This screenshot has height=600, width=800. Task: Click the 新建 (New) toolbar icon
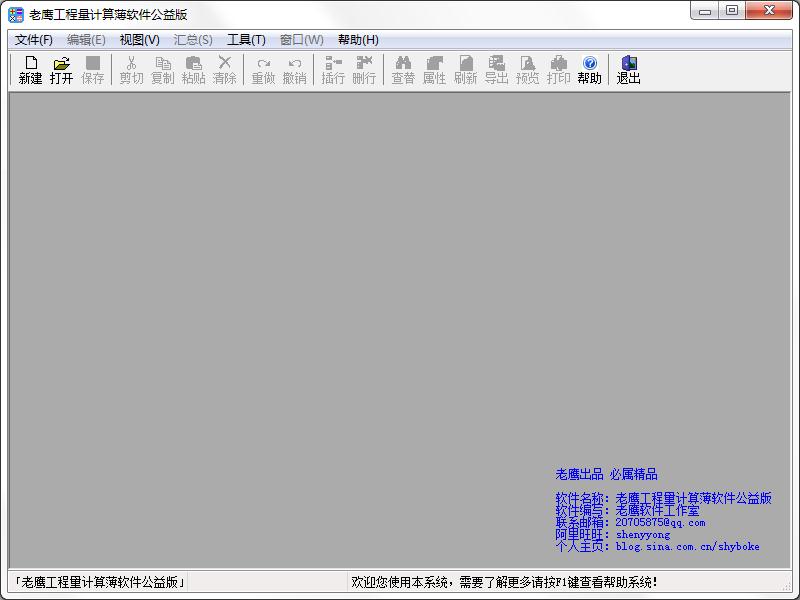(x=30, y=70)
